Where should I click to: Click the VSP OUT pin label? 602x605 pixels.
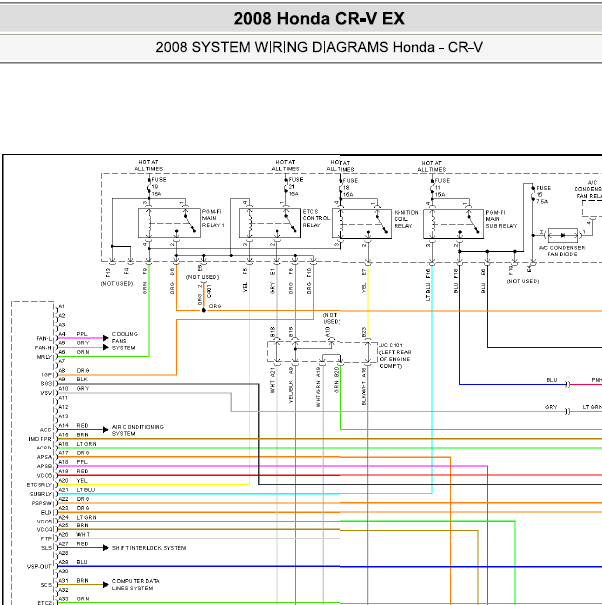coord(39,566)
